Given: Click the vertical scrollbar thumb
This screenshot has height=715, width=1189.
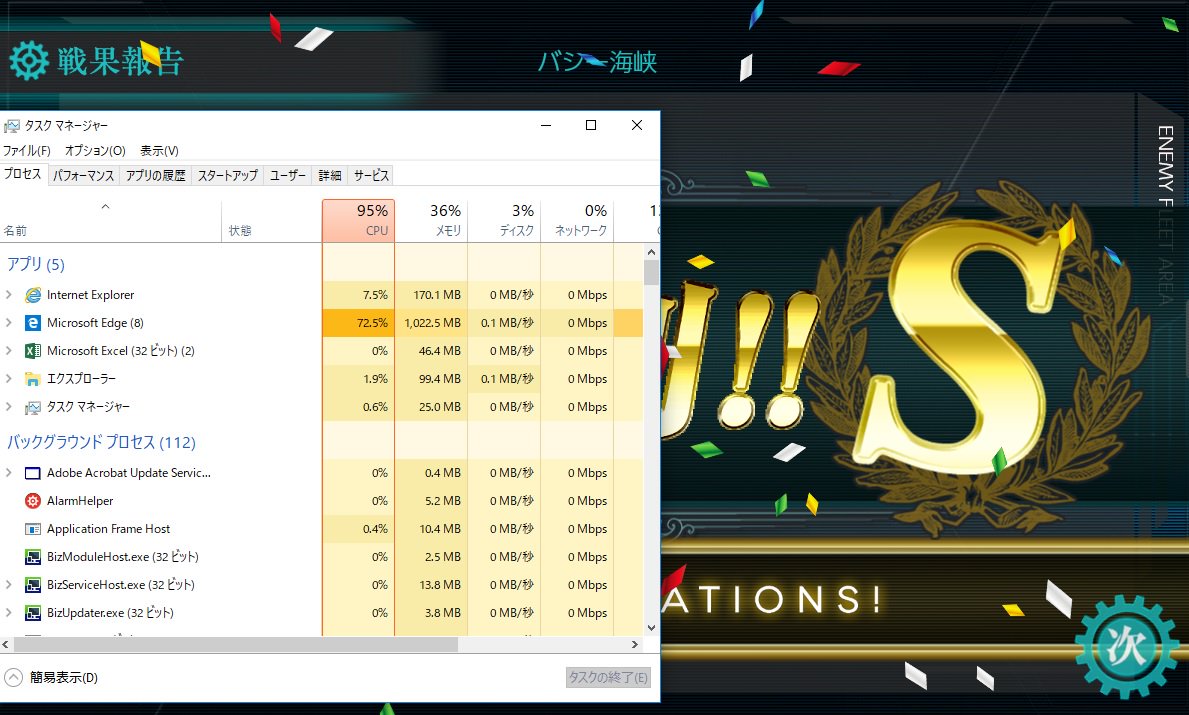Looking at the screenshot, I should (651, 273).
